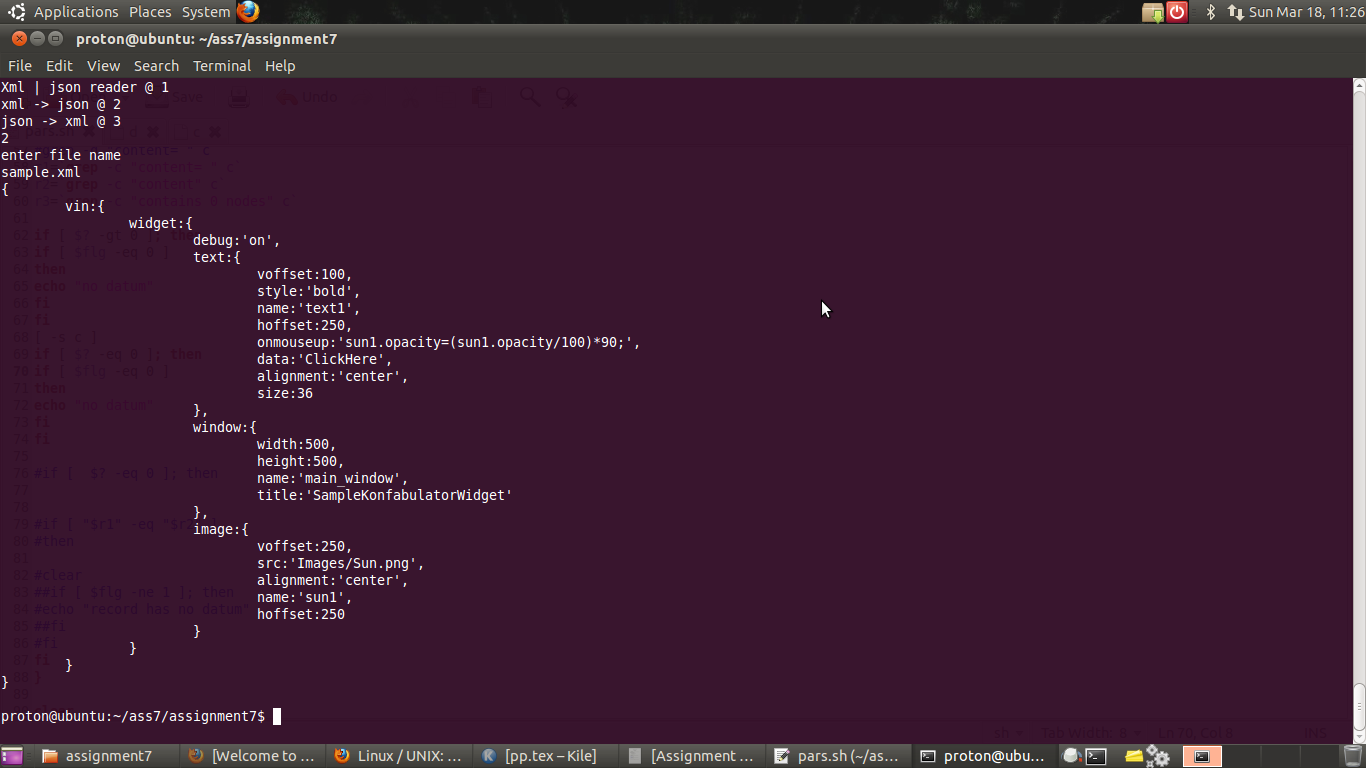Click the 'enter file name' output line
The height and width of the screenshot is (768, 1366).
[x=61, y=155]
